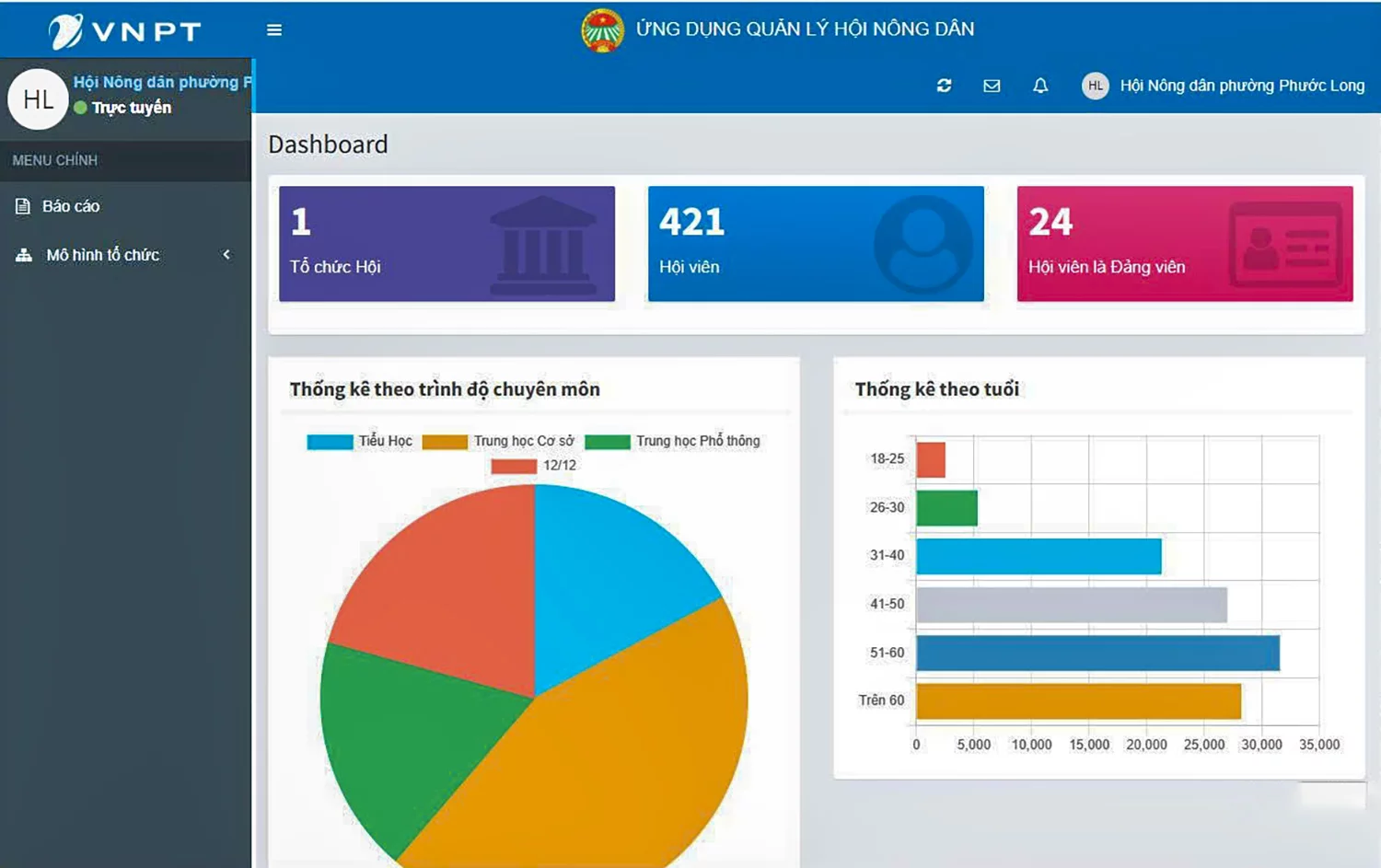1381x868 pixels.
Task: Open the mail envelope icon
Action: 992,86
